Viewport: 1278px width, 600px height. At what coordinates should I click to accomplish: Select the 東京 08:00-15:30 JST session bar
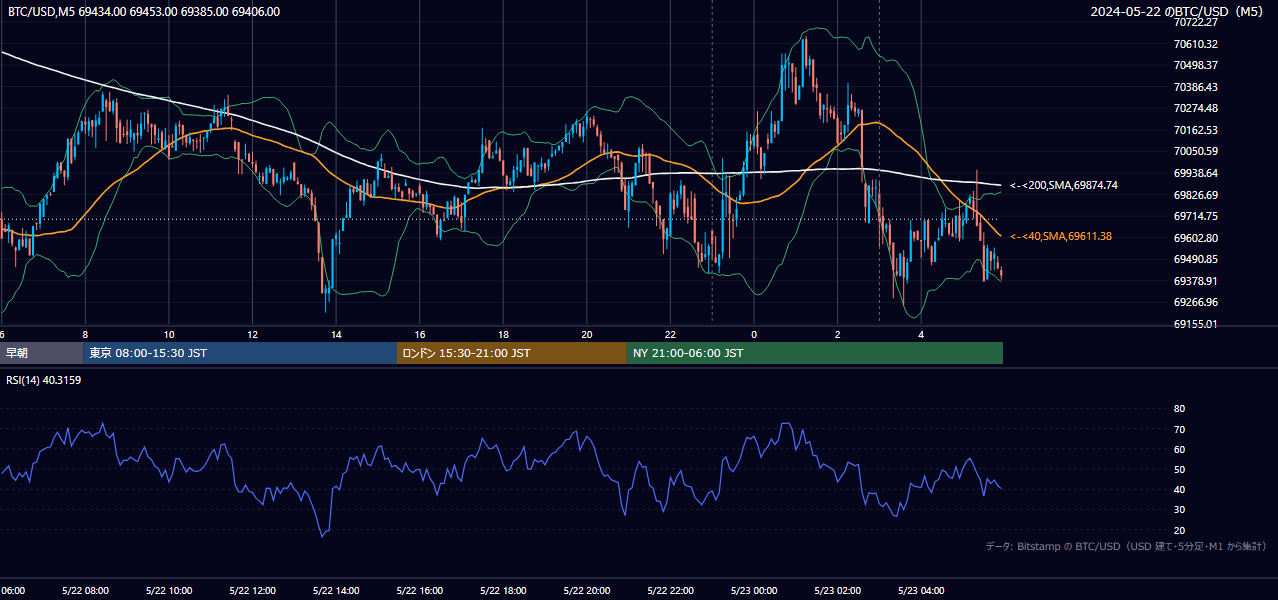click(x=240, y=353)
